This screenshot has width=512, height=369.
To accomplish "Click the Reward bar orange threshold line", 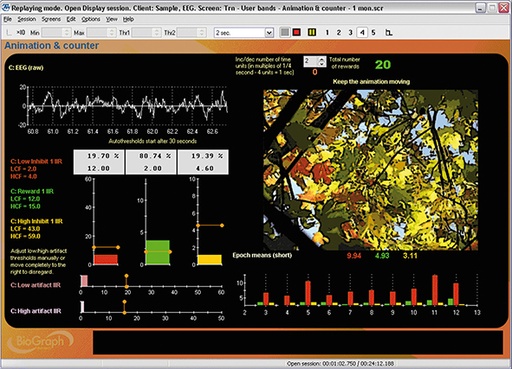I will click(158, 252).
